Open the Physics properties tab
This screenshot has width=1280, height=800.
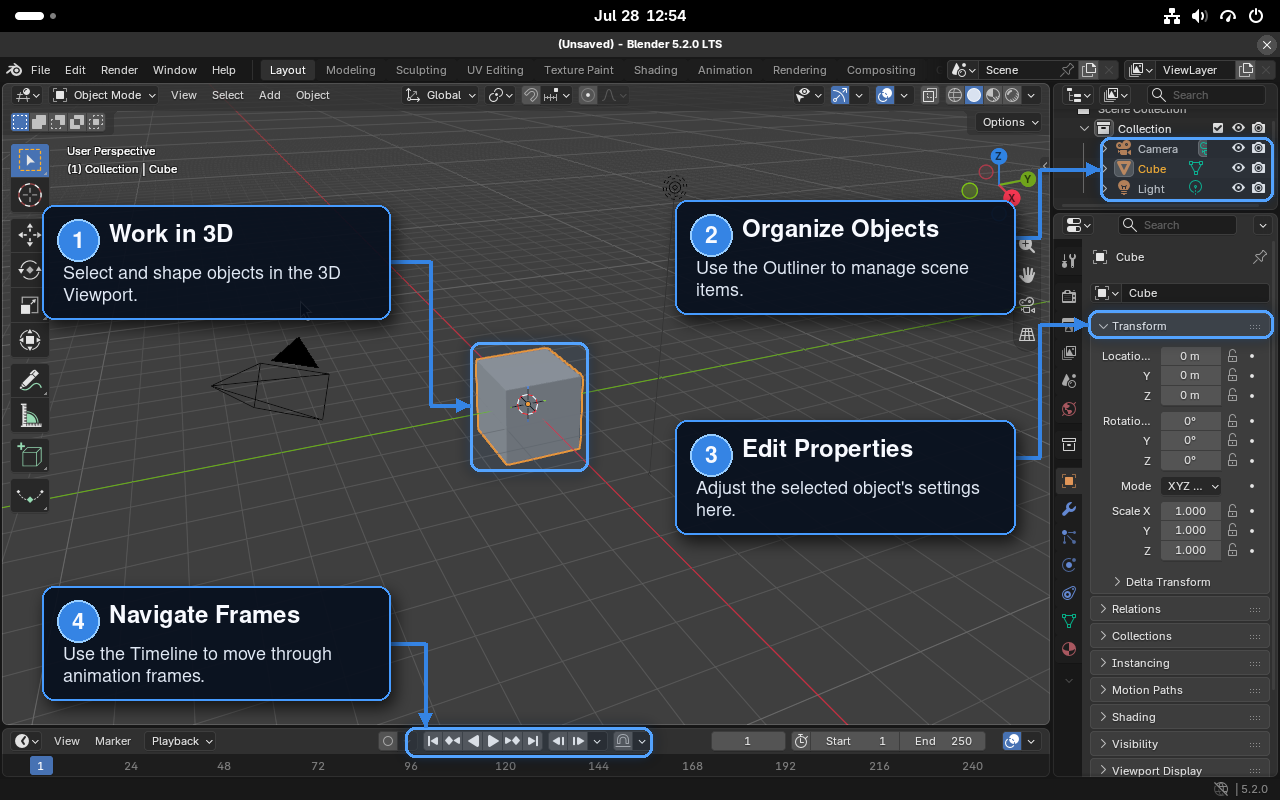[x=1069, y=565]
